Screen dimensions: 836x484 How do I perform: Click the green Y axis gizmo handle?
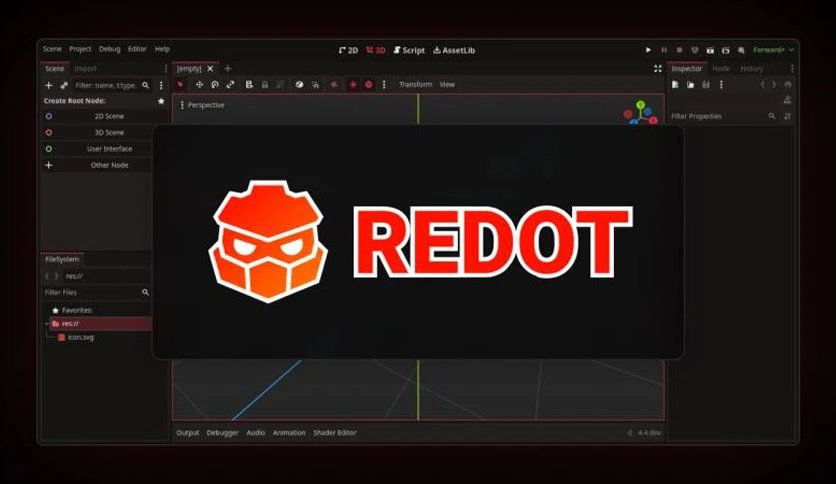point(640,105)
